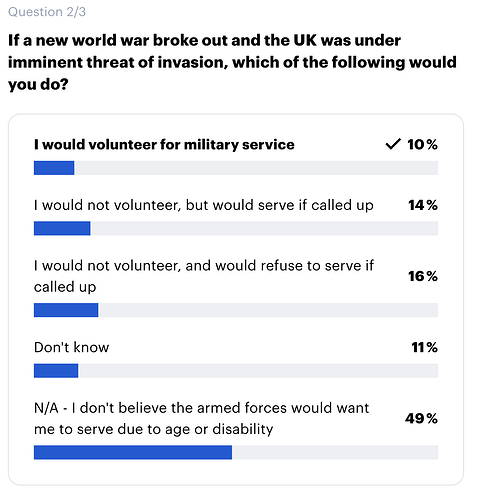Click the 11% percentage value
The image size is (478, 500).
424,347
